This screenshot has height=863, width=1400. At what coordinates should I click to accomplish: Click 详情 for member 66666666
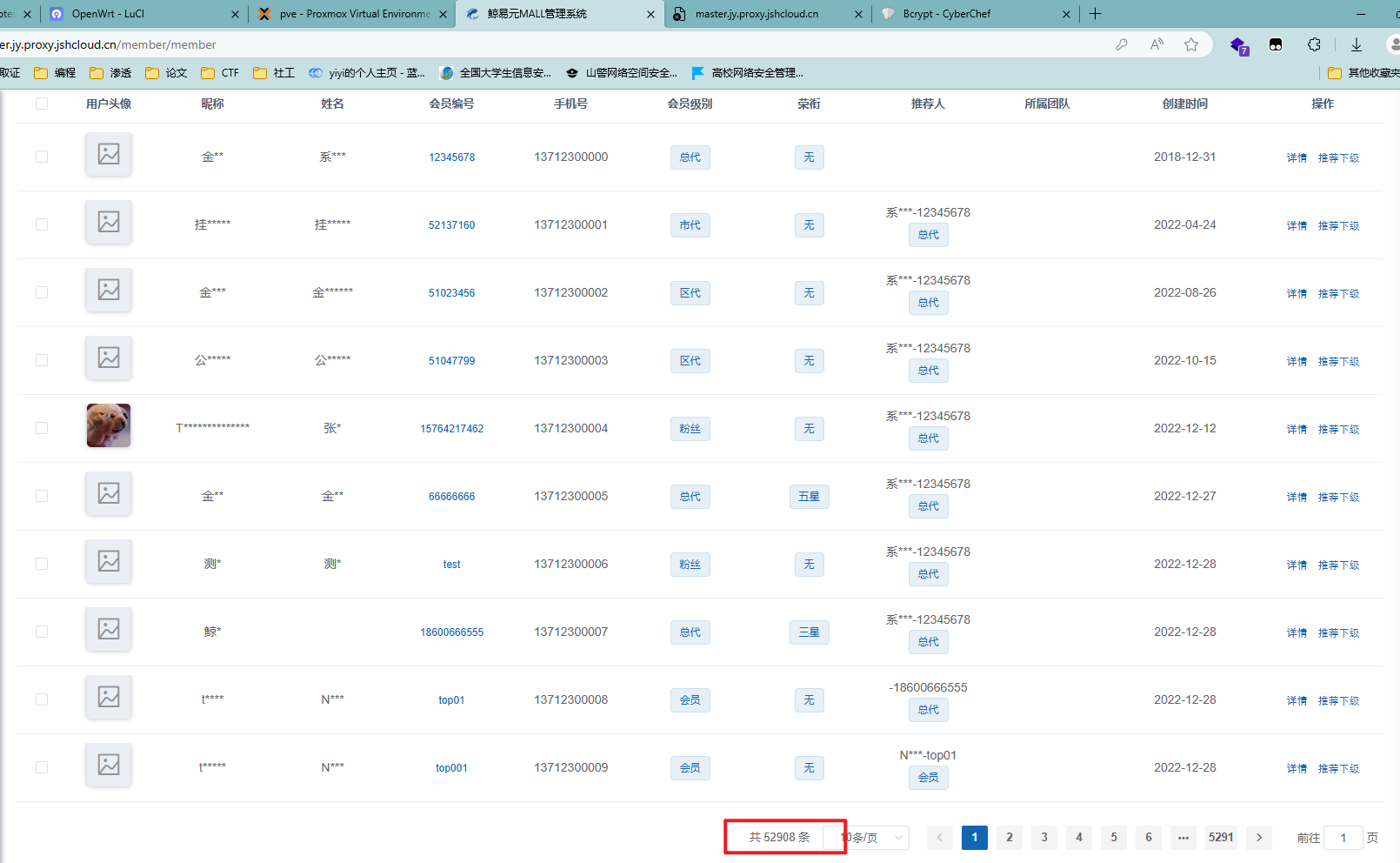point(1297,497)
